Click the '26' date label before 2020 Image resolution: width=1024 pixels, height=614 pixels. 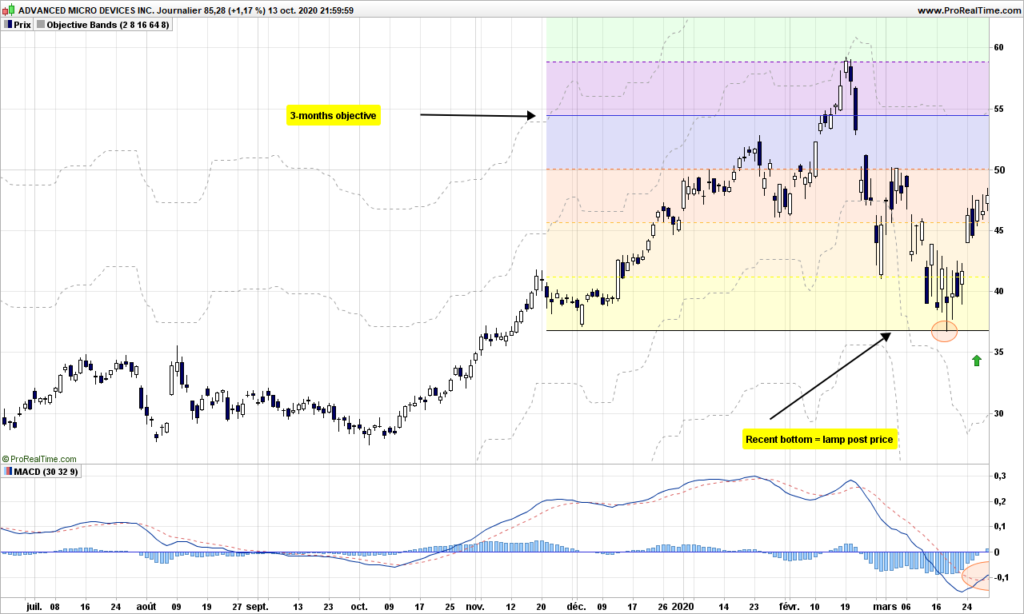tap(663, 606)
